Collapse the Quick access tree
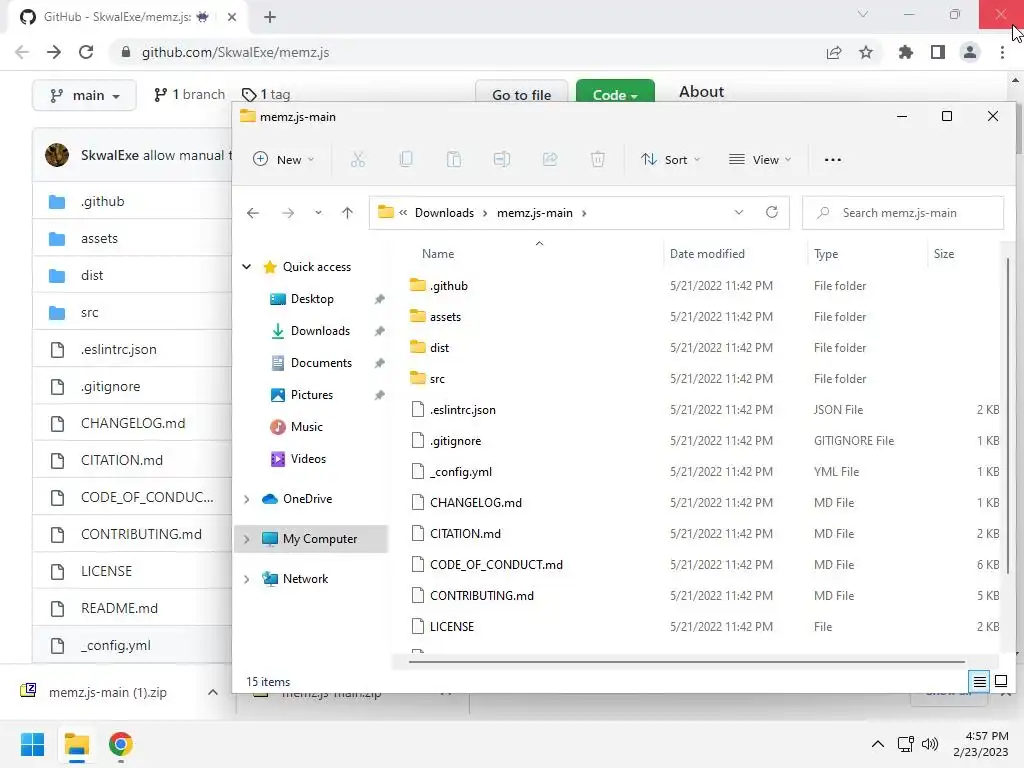This screenshot has width=1024, height=768. tap(247, 266)
